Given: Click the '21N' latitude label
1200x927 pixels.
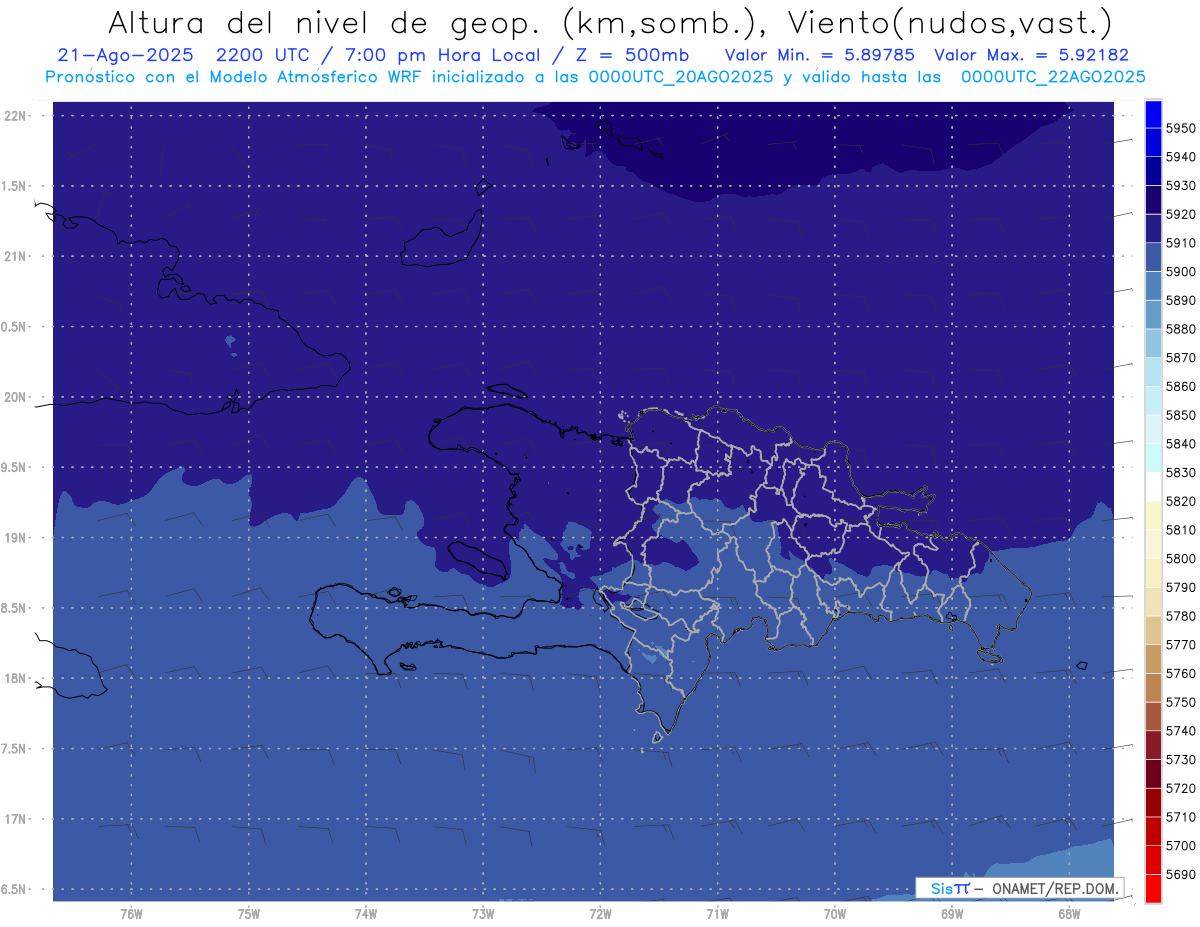Looking at the screenshot, I should tap(15, 257).
